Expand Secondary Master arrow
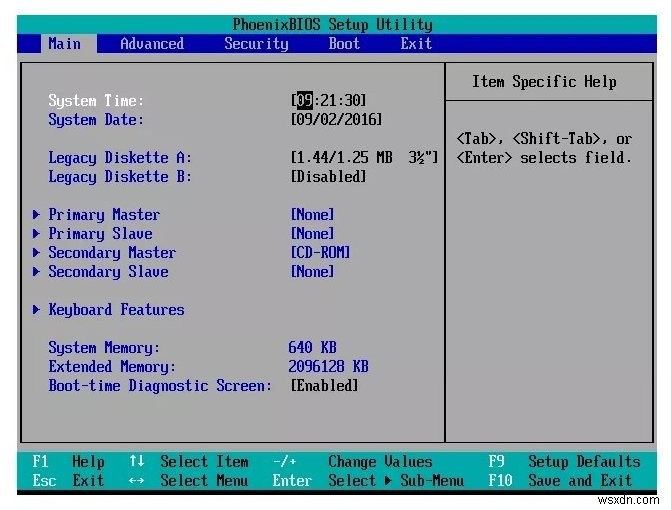Screen dimensions: 671x510 coord(36,252)
